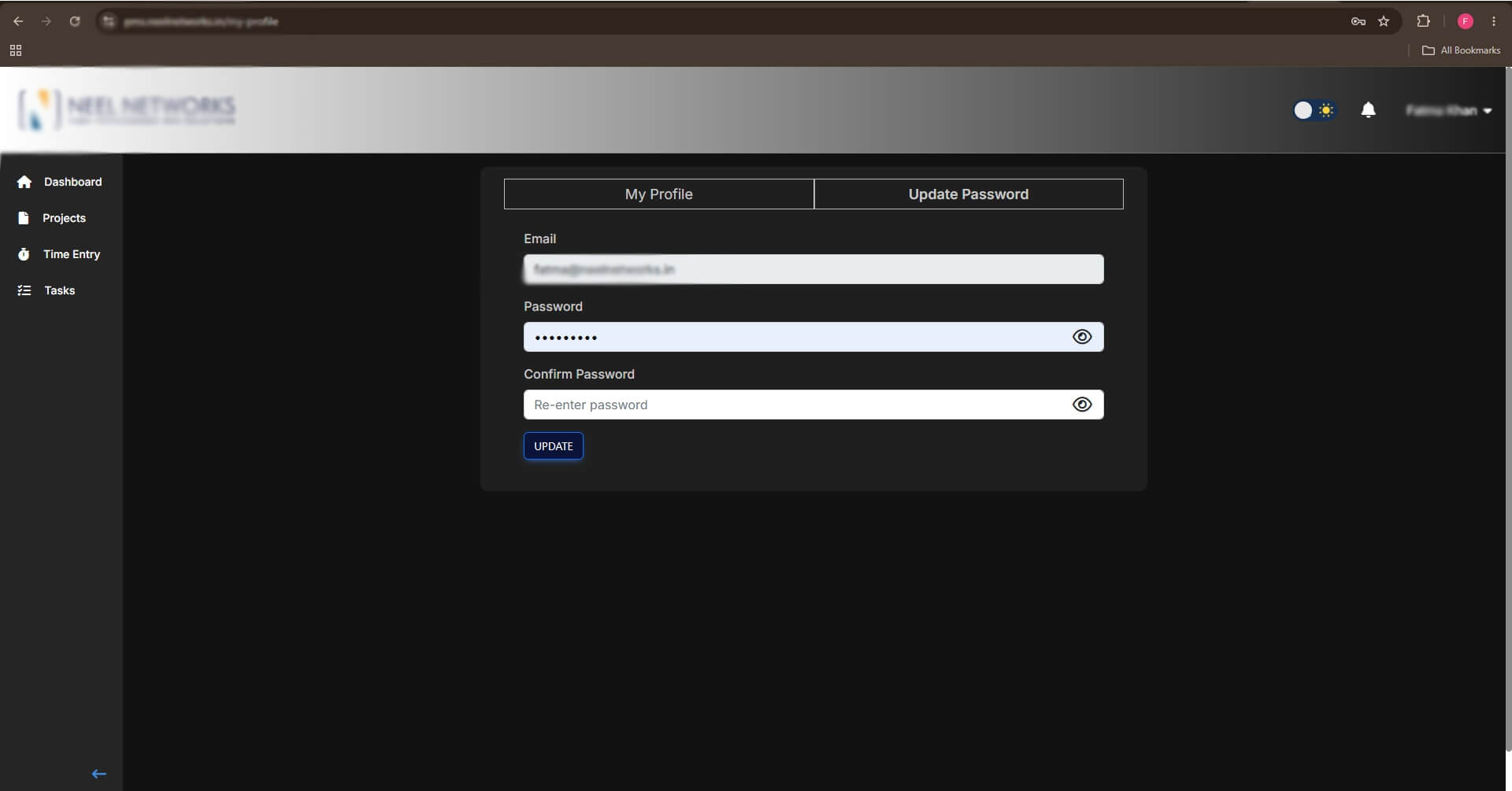Toggle the light/dark theme switch
Image resolution: width=1512 pixels, height=791 pixels.
pos(1314,110)
